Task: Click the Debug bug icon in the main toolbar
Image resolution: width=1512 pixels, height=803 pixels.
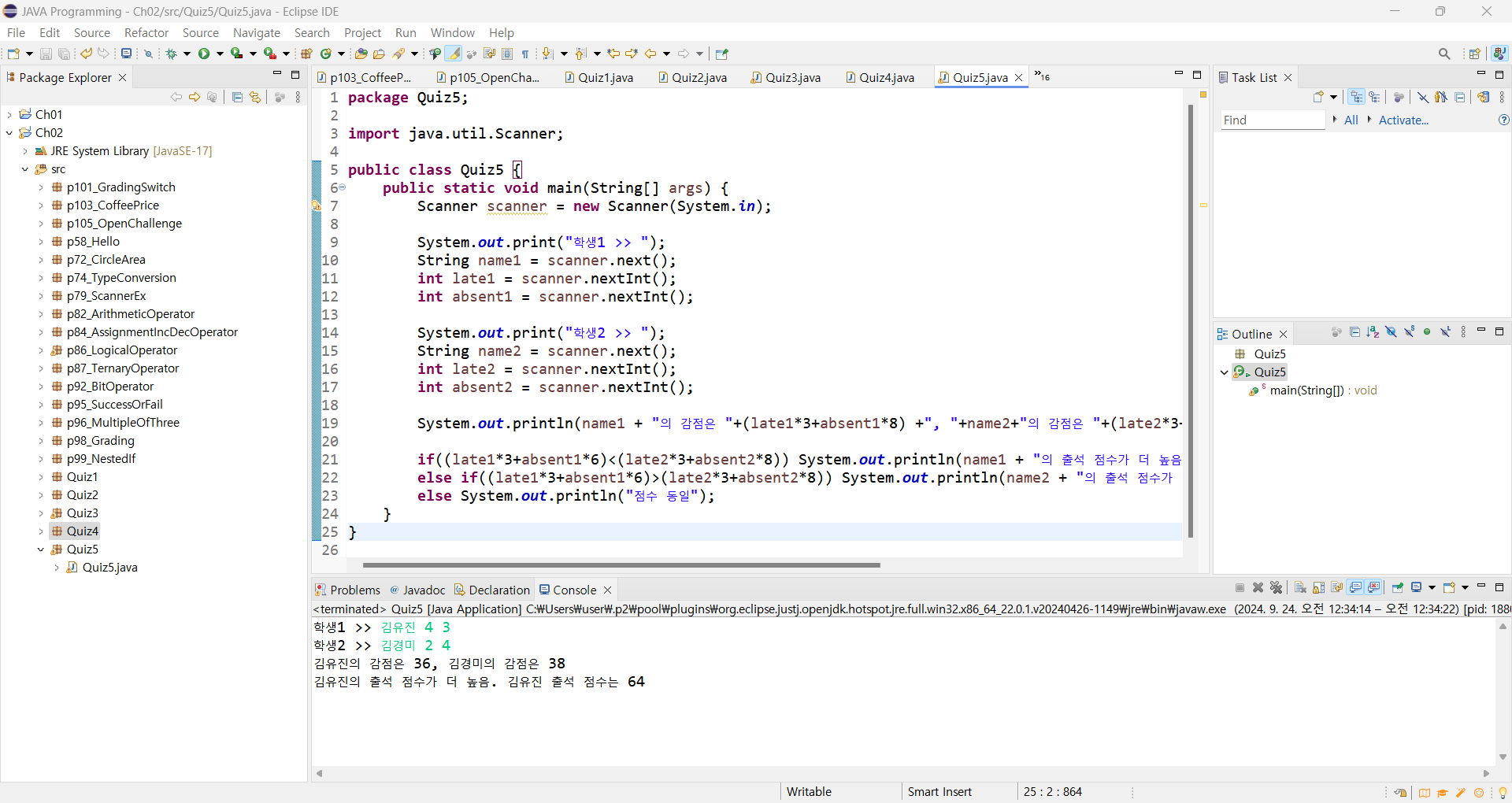Action: tap(171, 54)
